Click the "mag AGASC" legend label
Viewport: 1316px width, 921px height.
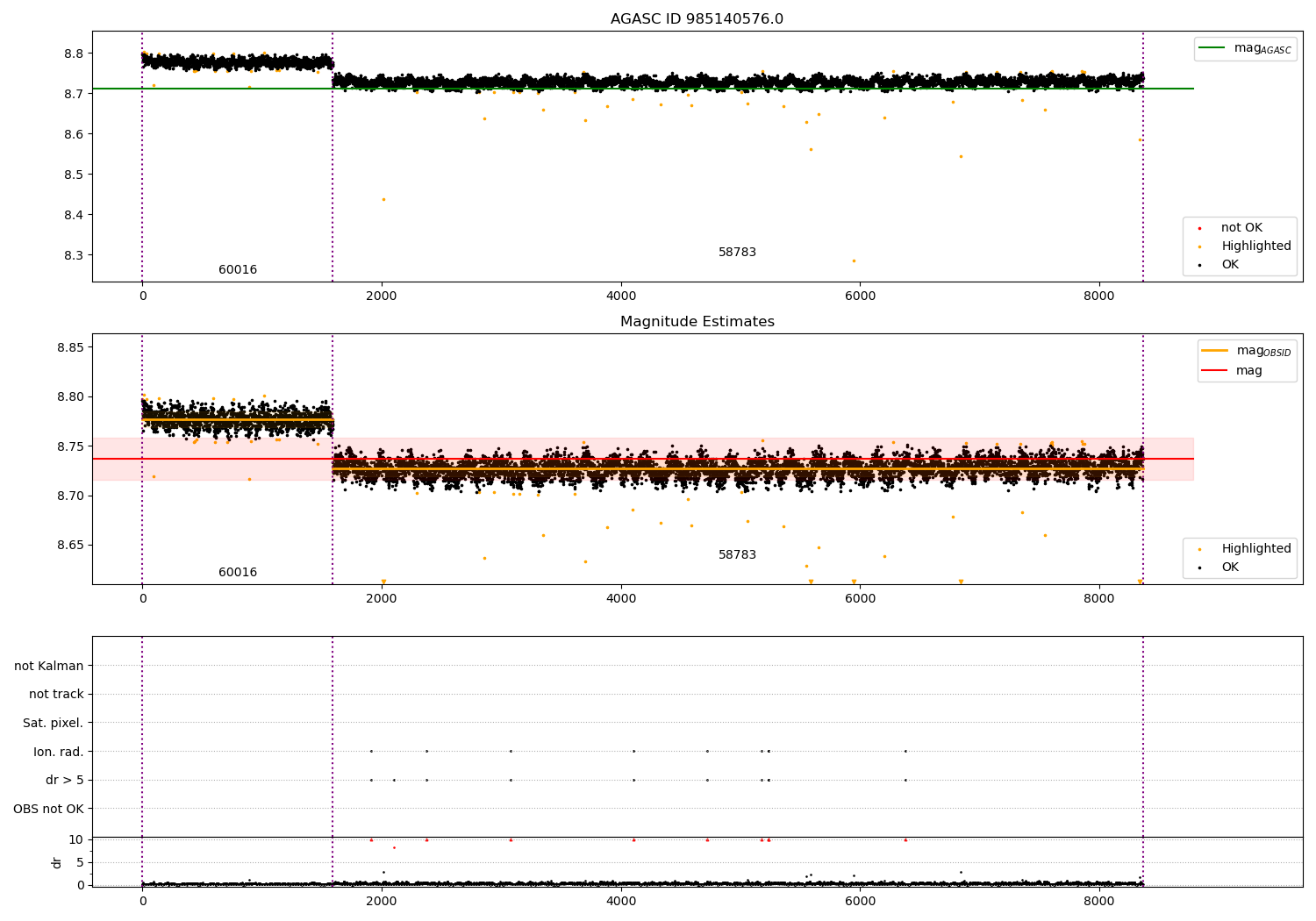click(x=1262, y=48)
